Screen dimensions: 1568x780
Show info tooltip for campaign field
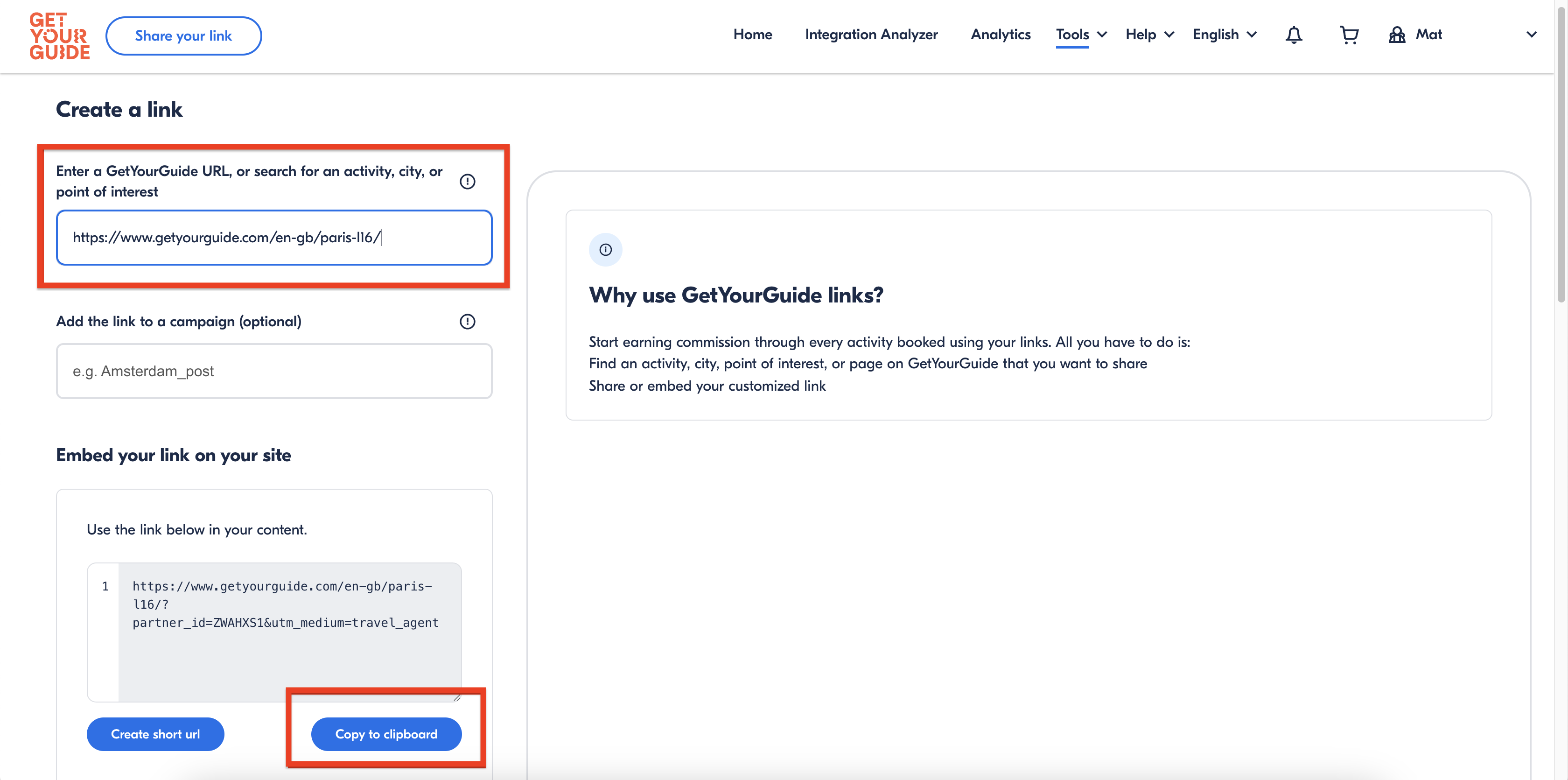click(x=467, y=322)
